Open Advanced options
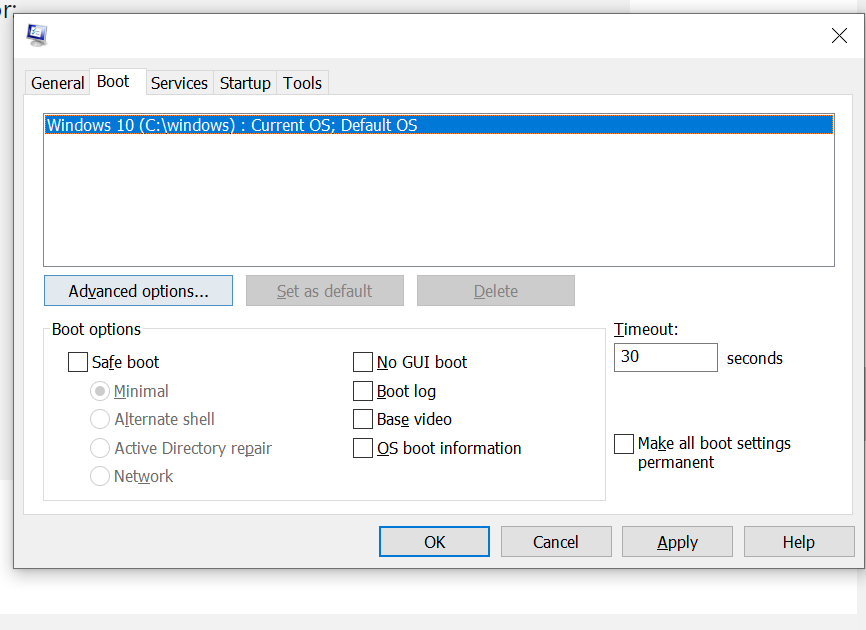 click(138, 291)
